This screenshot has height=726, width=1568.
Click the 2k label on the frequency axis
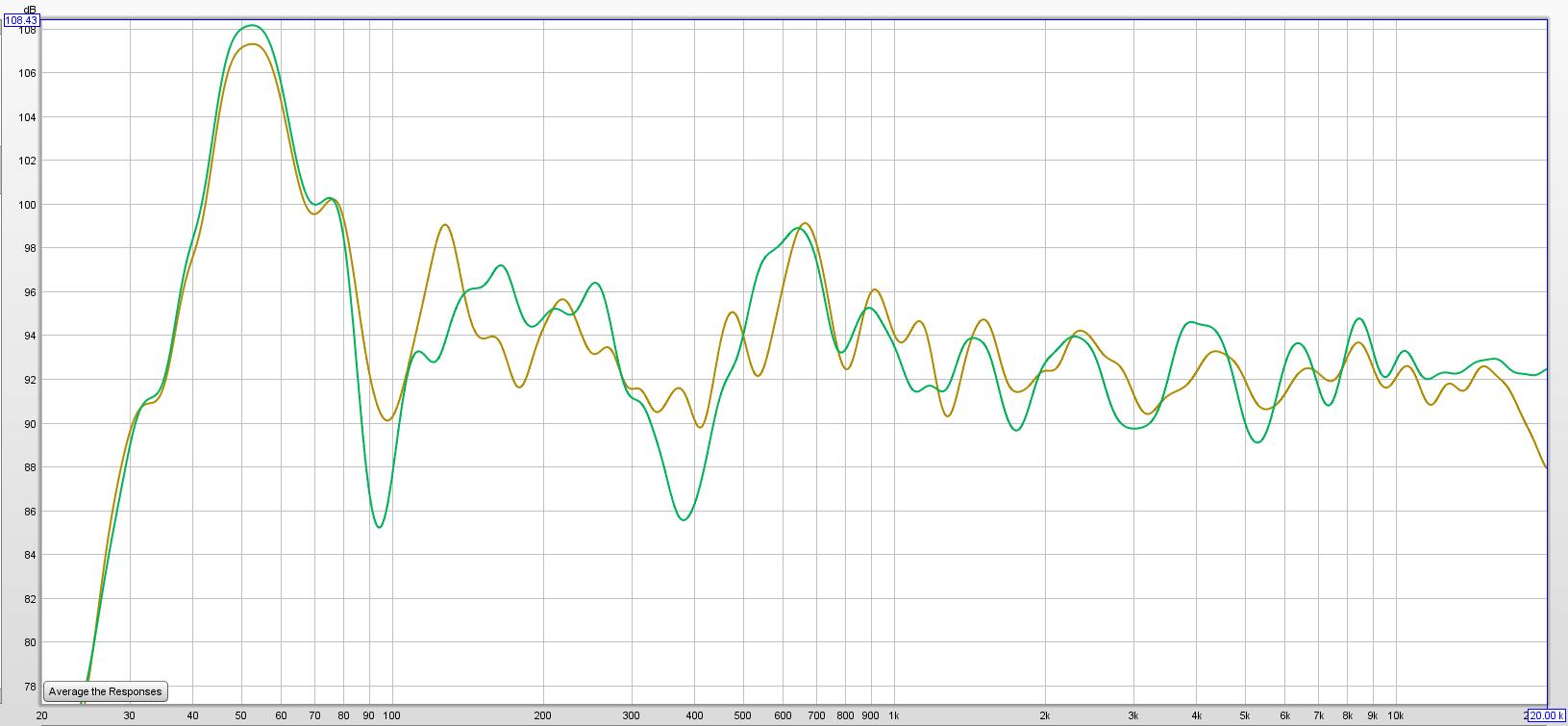pyautogui.click(x=1045, y=715)
